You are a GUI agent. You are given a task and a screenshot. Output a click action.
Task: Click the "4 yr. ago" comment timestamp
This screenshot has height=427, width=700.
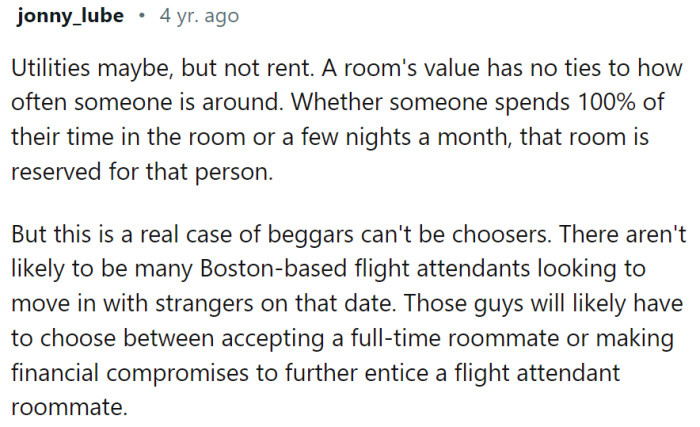coord(200,16)
